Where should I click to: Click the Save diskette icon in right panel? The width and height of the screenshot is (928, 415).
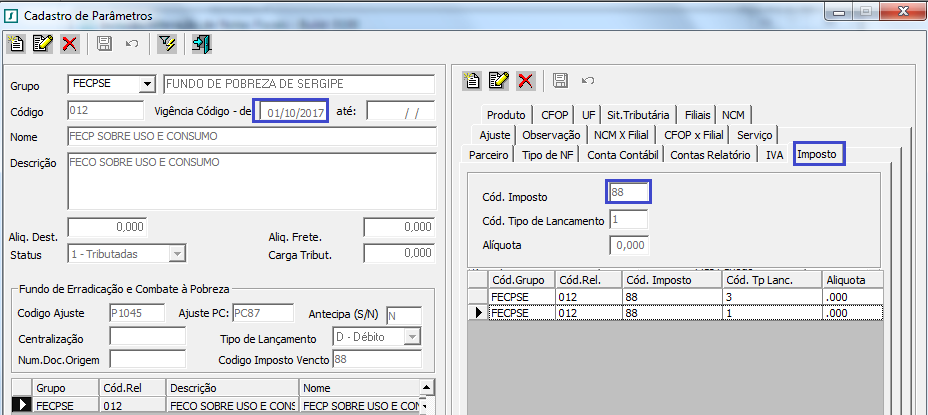(x=560, y=80)
